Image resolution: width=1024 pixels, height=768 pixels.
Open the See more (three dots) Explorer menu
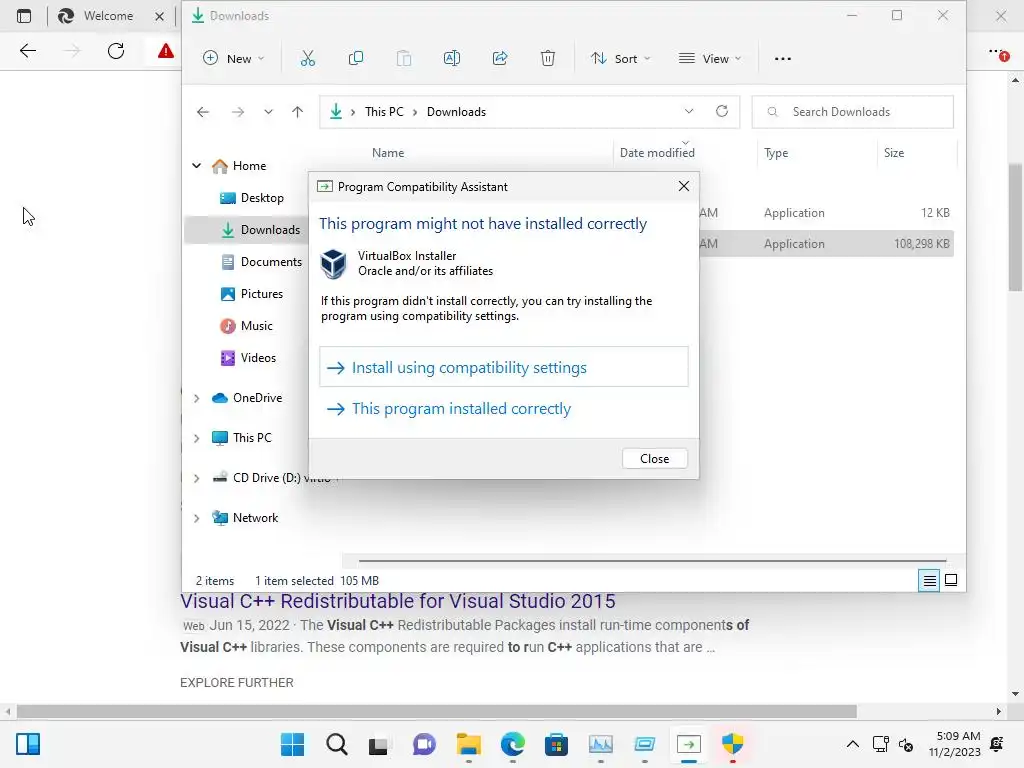782,59
